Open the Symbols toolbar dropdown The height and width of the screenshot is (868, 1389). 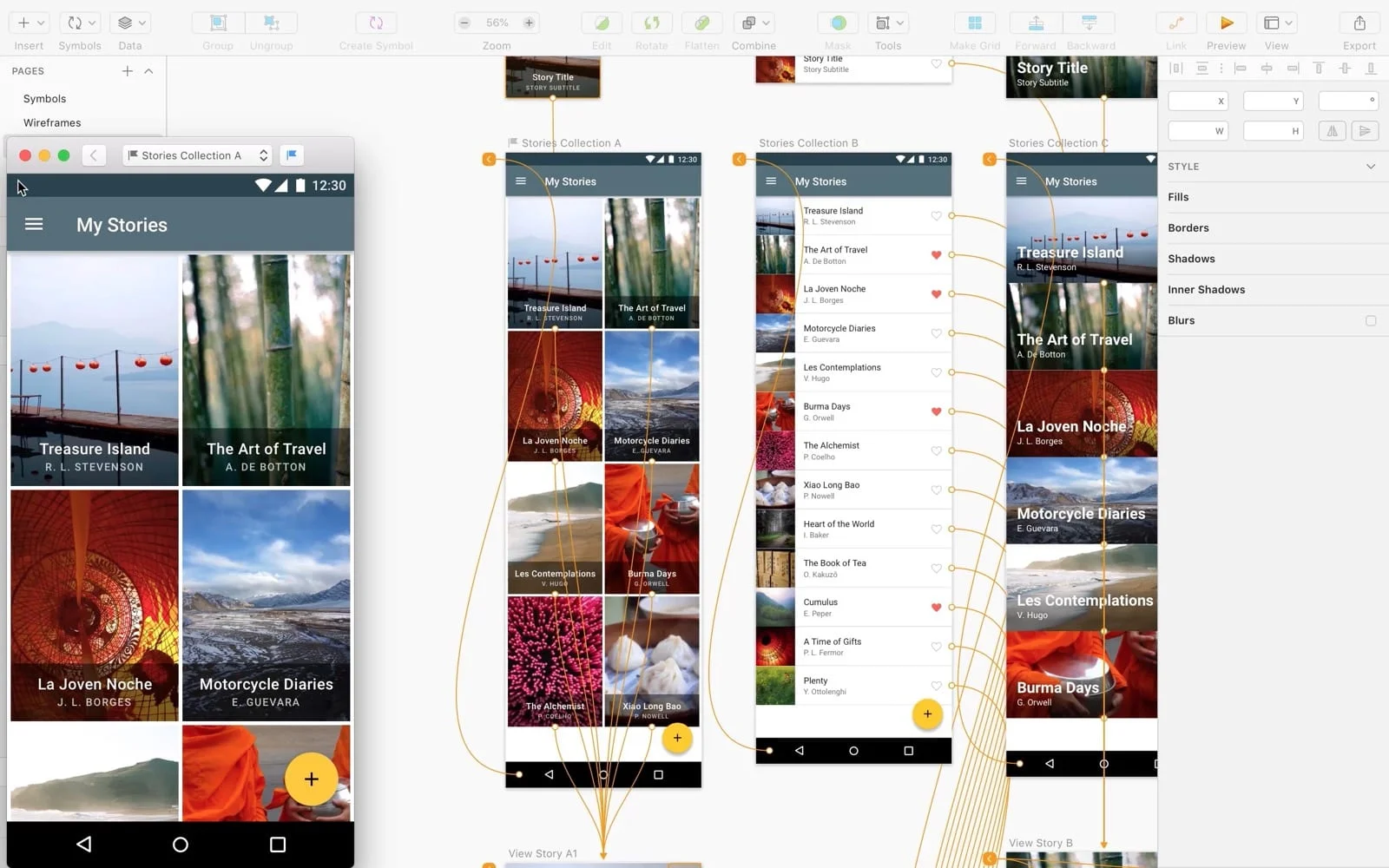[82, 23]
